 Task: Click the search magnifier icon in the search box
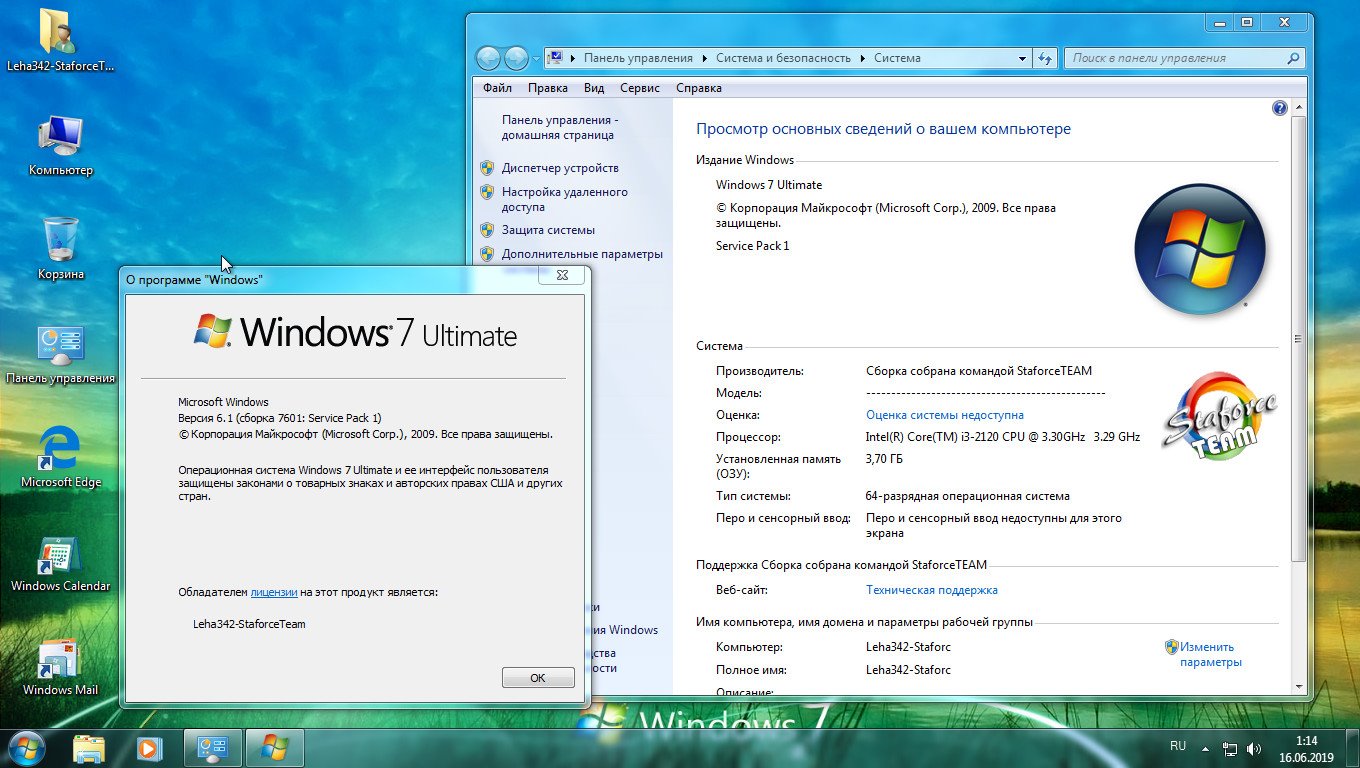pos(1293,58)
